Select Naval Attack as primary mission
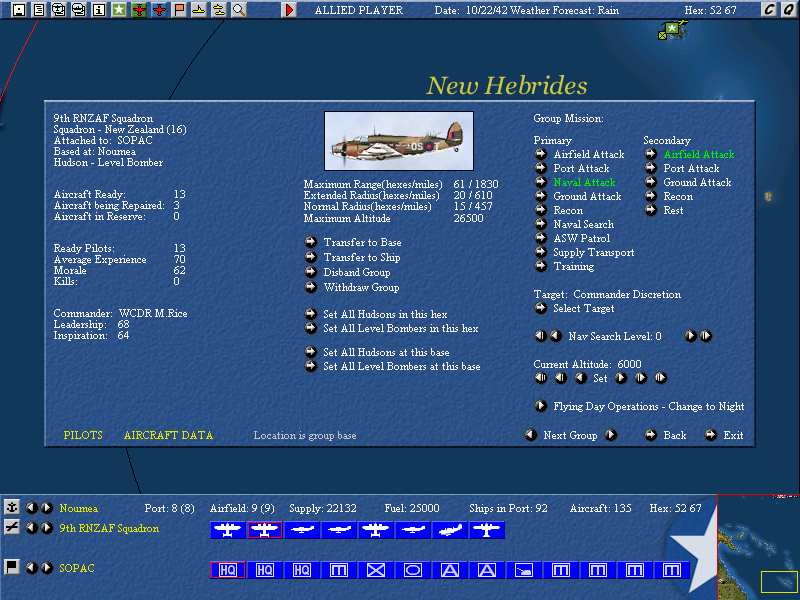Viewport: 800px width, 600px height. (584, 182)
